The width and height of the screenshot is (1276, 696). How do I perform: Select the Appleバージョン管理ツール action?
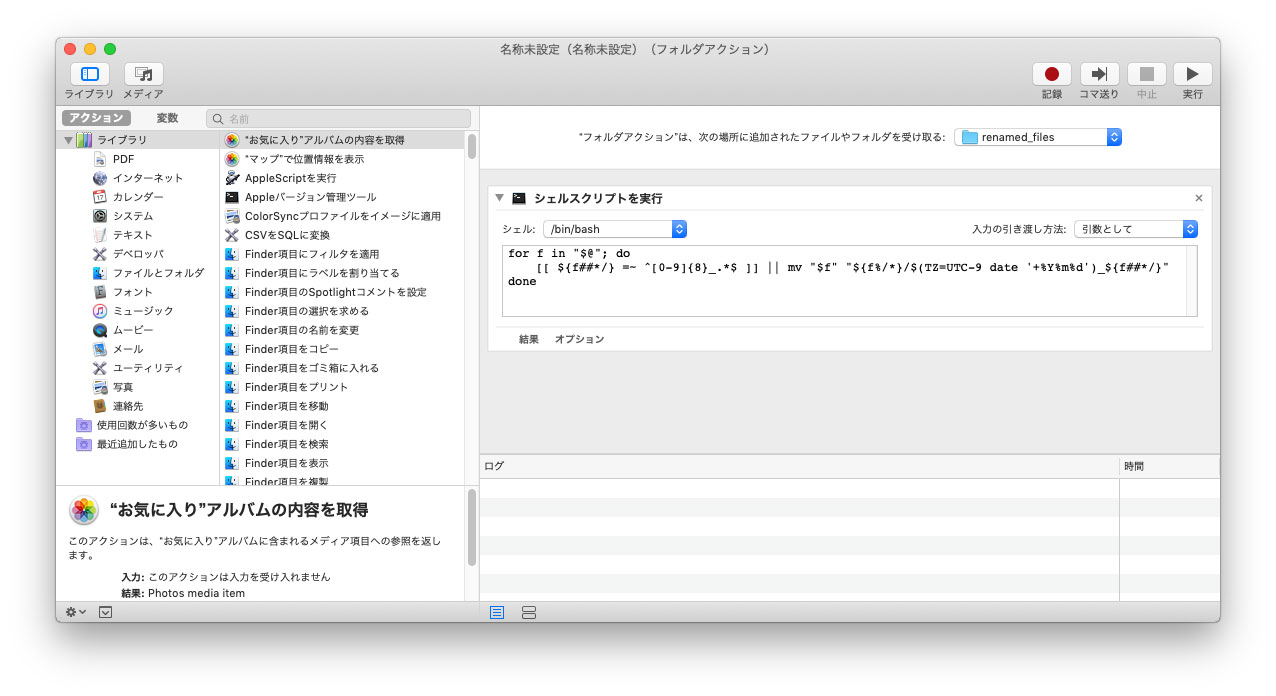click(342, 197)
